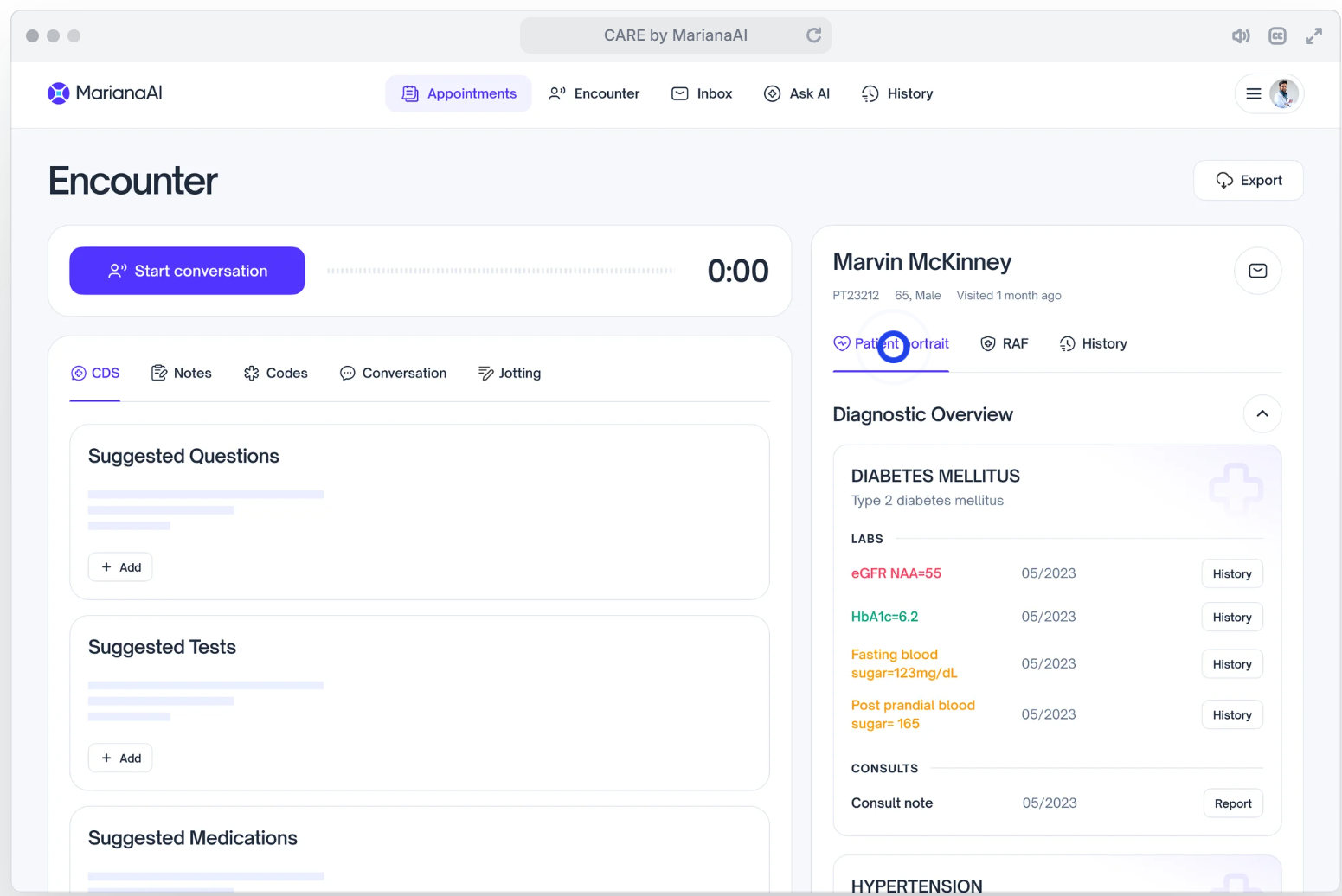
Task: Click patient ID PT23212
Action: (856, 295)
